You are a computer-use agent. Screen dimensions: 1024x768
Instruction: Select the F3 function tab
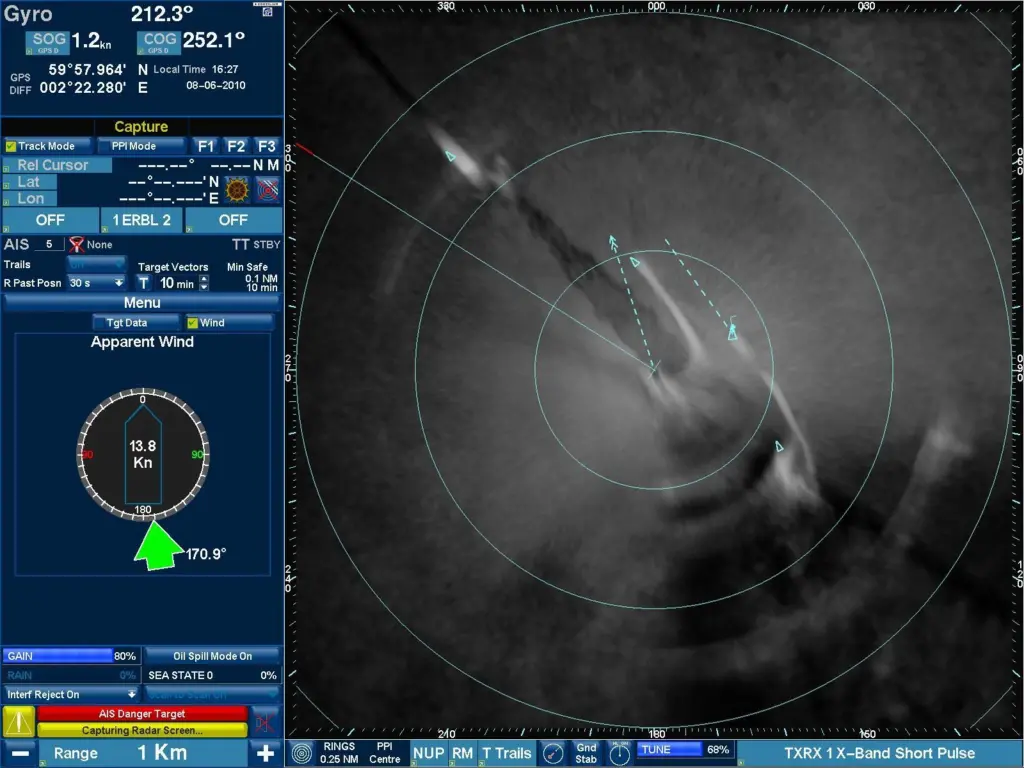pos(266,146)
